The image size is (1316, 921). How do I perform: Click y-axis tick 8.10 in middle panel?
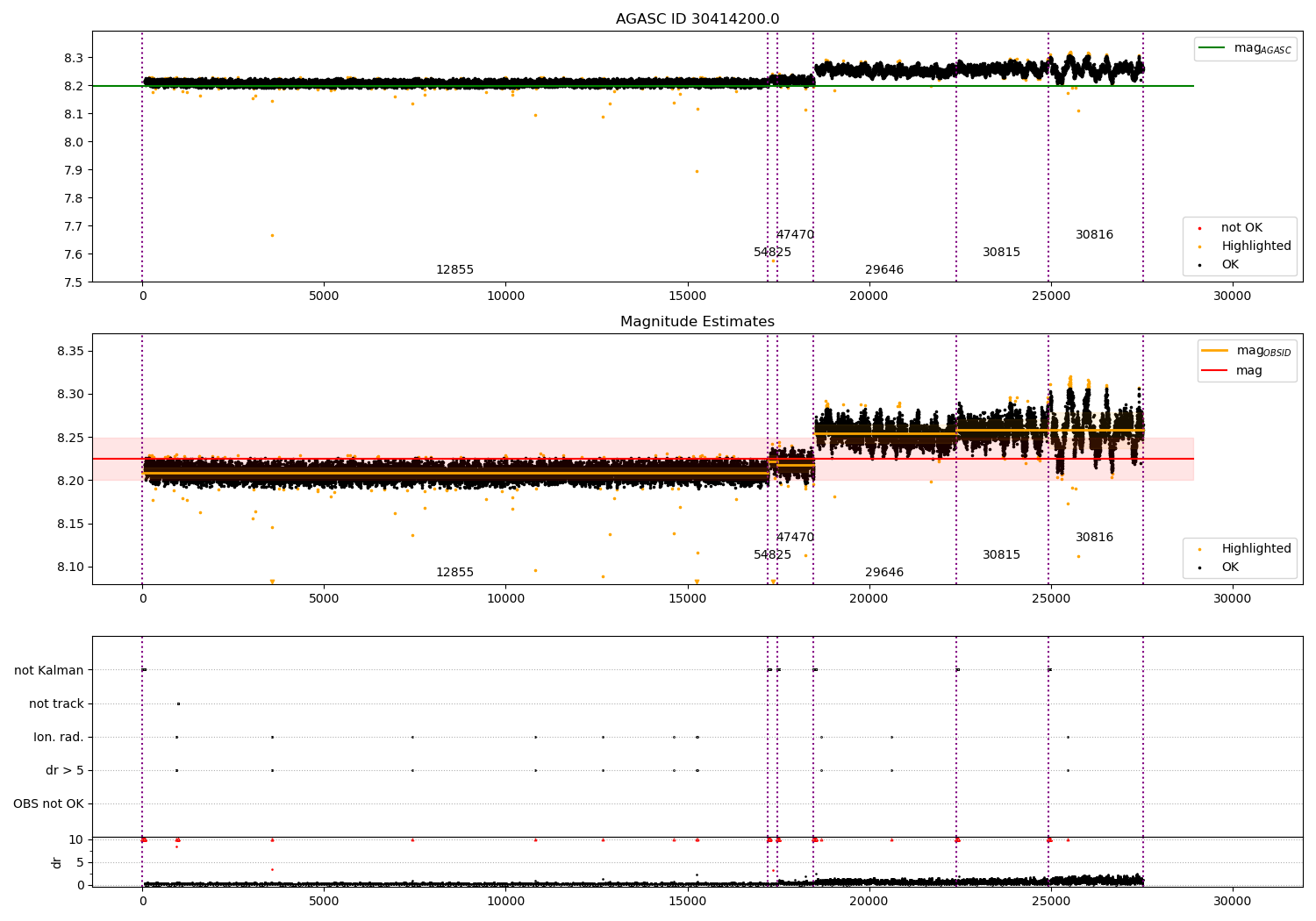click(70, 568)
